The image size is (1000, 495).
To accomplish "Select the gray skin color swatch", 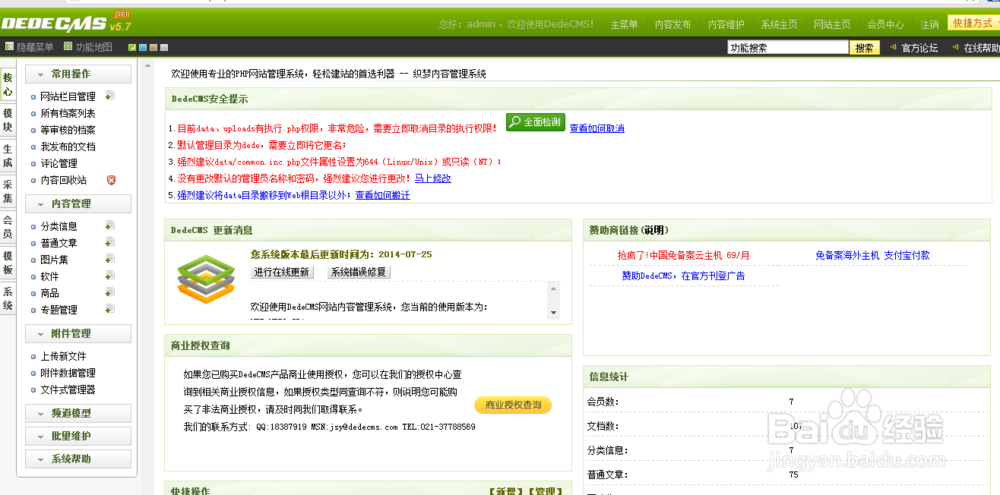I will tap(164, 47).
